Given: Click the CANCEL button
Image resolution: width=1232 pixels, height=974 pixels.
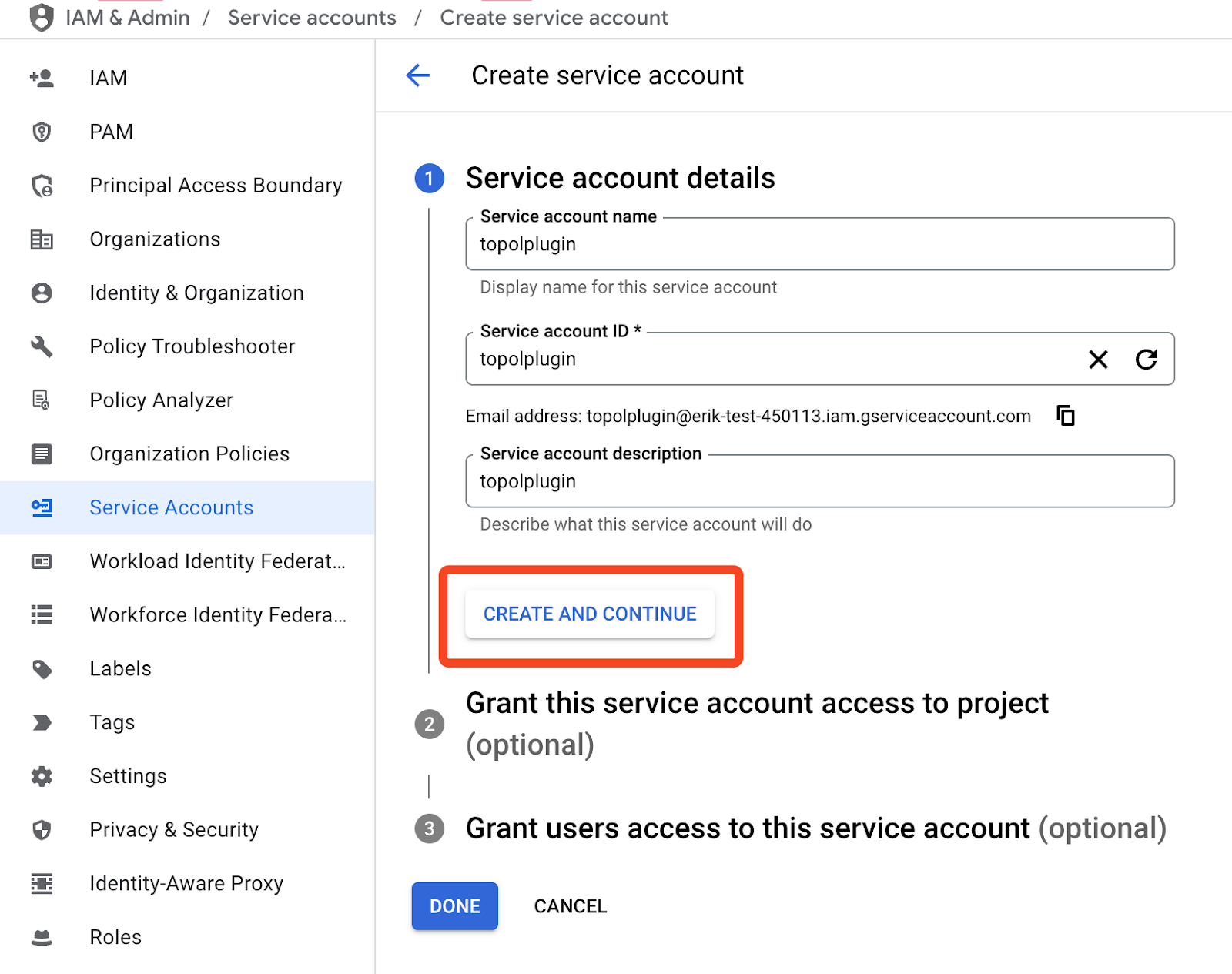Looking at the screenshot, I should coord(571,906).
